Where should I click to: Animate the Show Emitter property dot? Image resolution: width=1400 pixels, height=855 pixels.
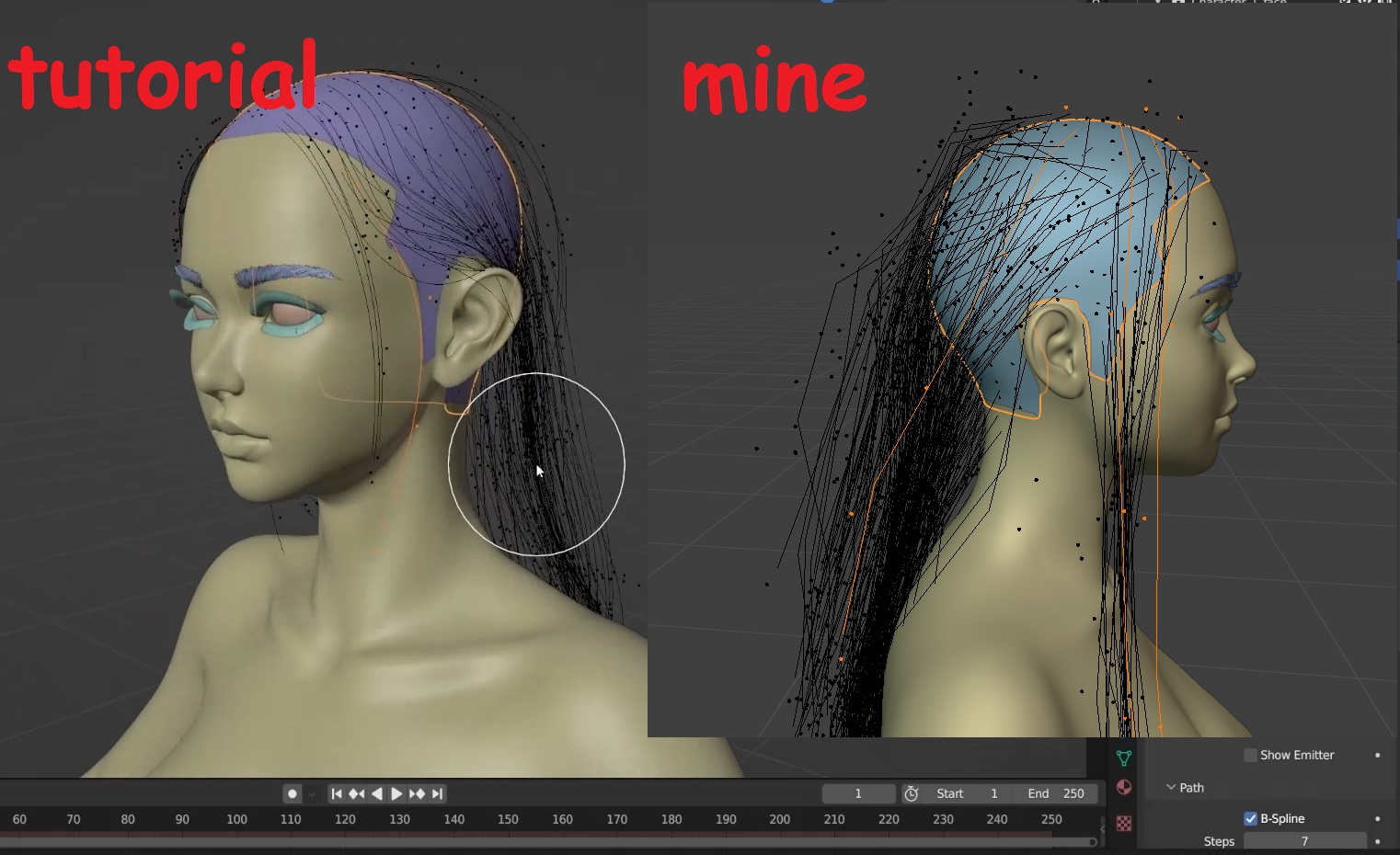pyautogui.click(x=1377, y=755)
